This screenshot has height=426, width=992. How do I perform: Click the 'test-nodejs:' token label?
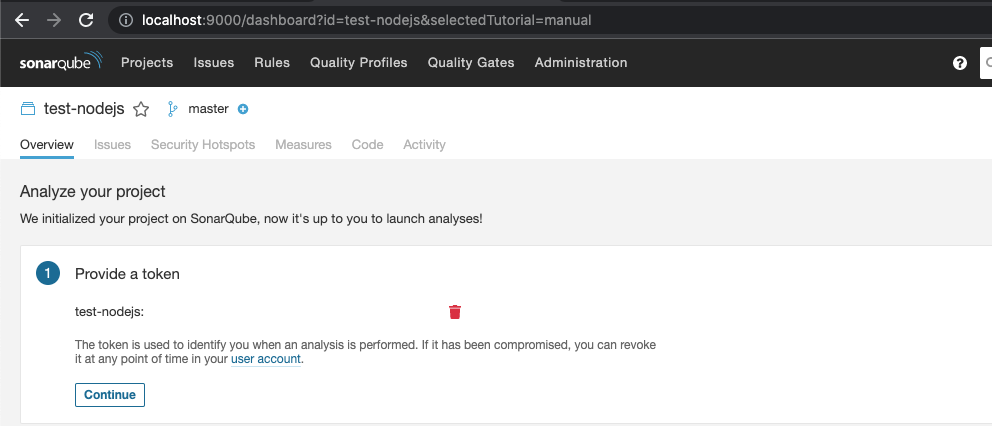click(x=109, y=311)
